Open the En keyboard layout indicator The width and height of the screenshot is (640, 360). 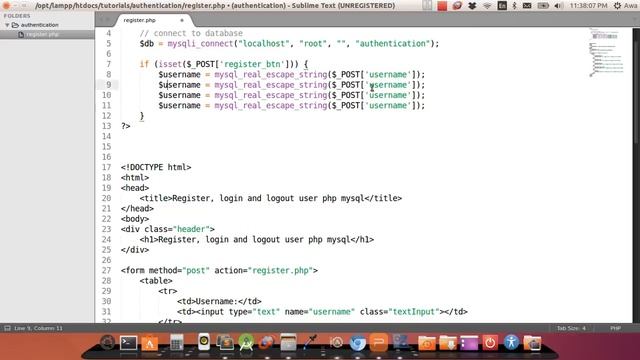[502, 6]
